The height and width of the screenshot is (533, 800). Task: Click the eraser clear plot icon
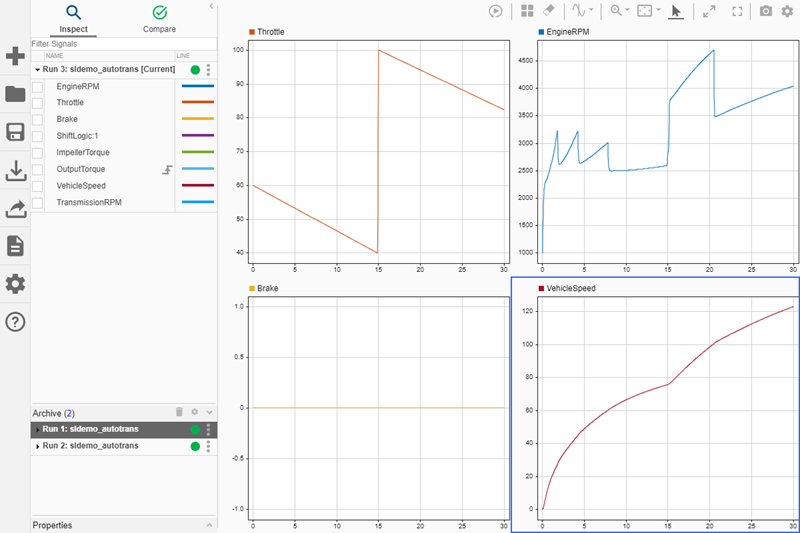pos(548,11)
